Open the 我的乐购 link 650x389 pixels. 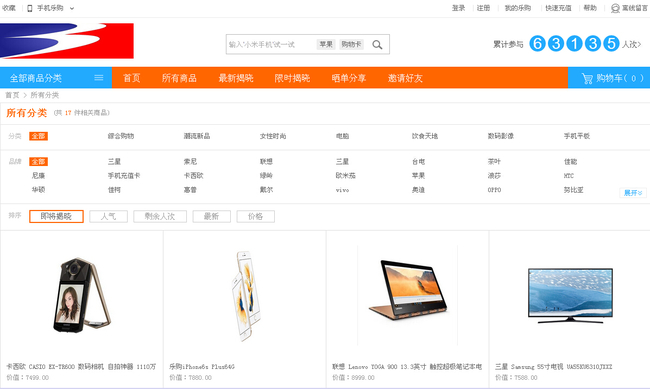coord(517,8)
